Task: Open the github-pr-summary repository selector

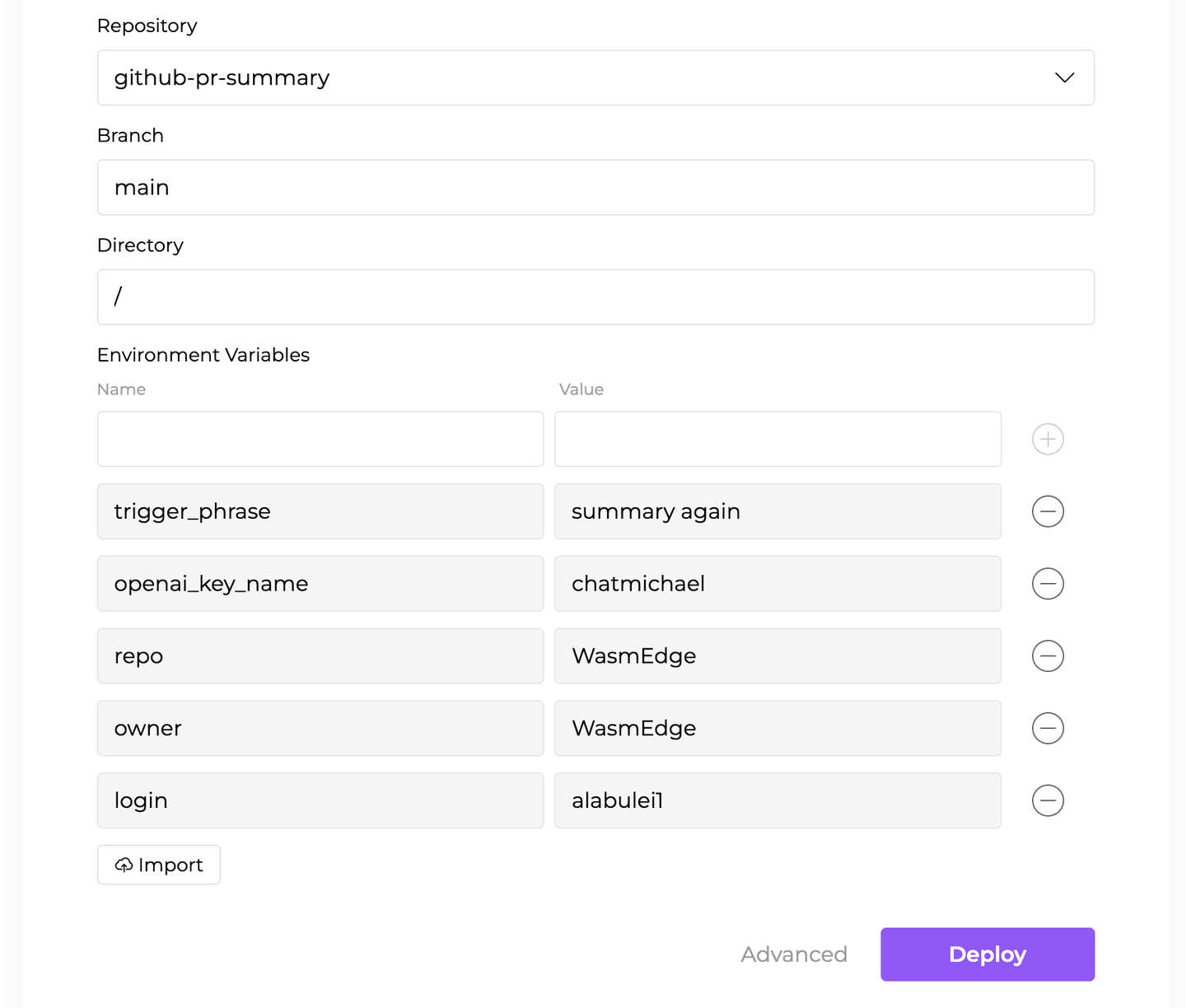Action: click(595, 77)
